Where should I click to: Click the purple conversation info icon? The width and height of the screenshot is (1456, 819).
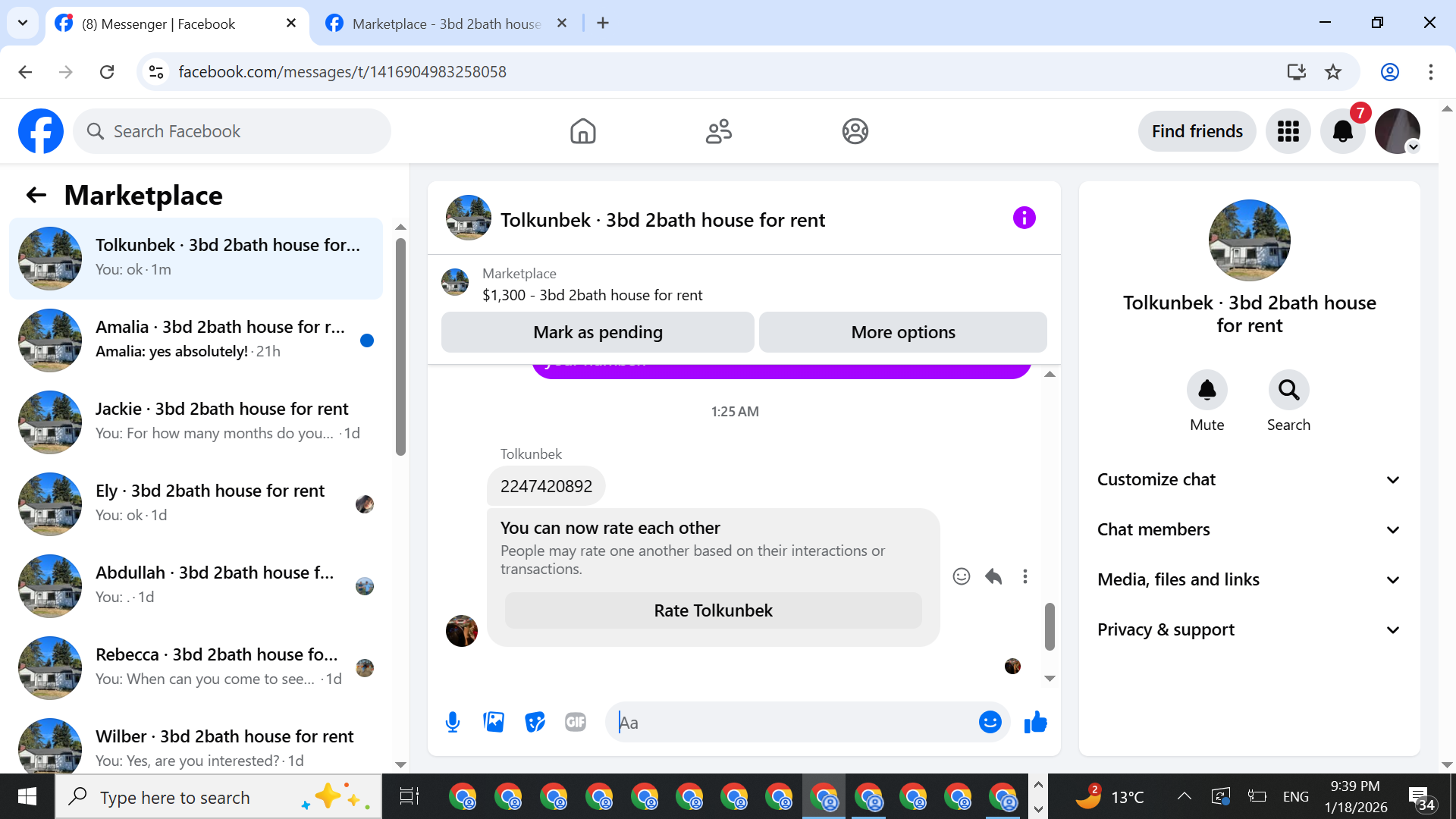[x=1024, y=218]
